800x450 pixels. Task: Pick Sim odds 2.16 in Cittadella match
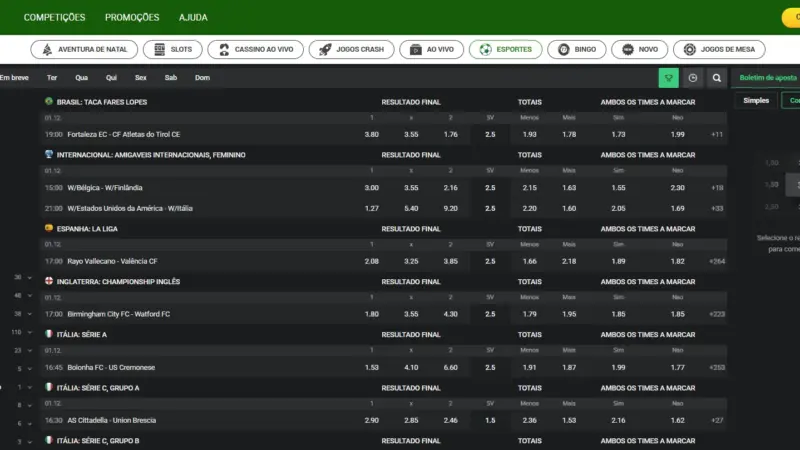click(618, 420)
